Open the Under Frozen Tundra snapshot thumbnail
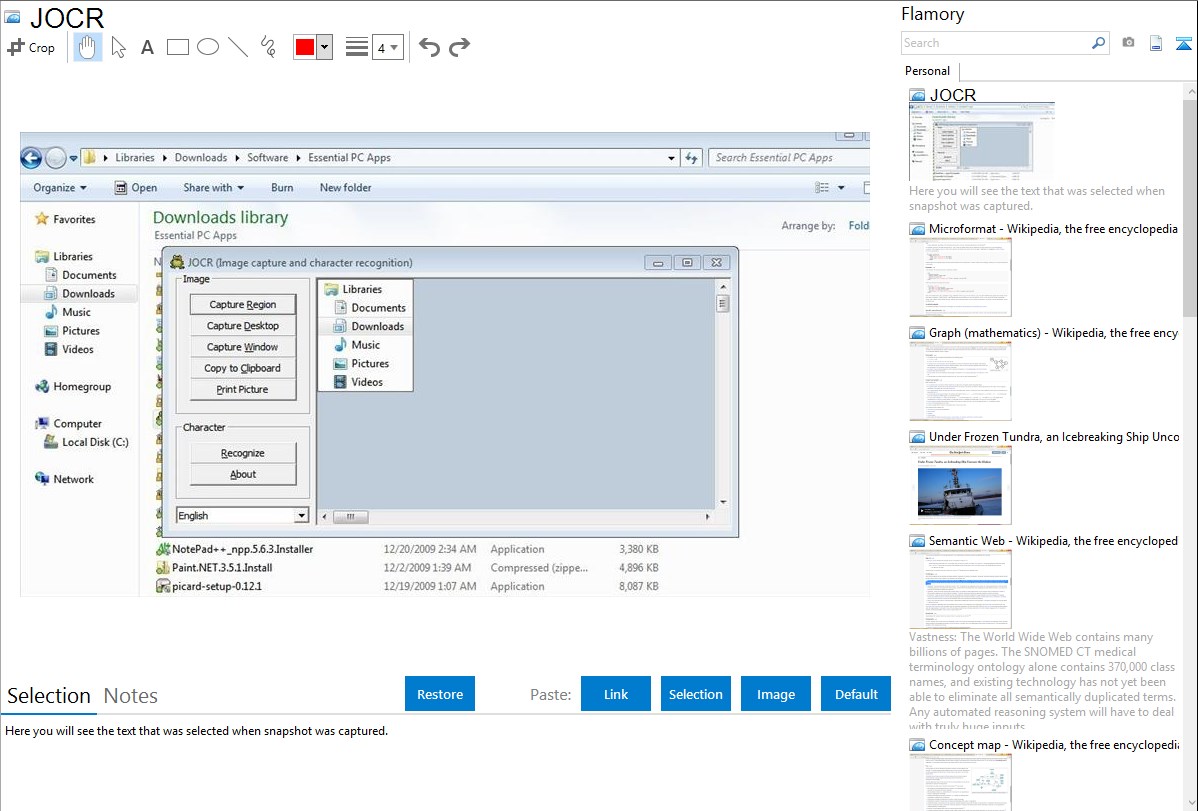The image size is (1198, 811). point(960,485)
